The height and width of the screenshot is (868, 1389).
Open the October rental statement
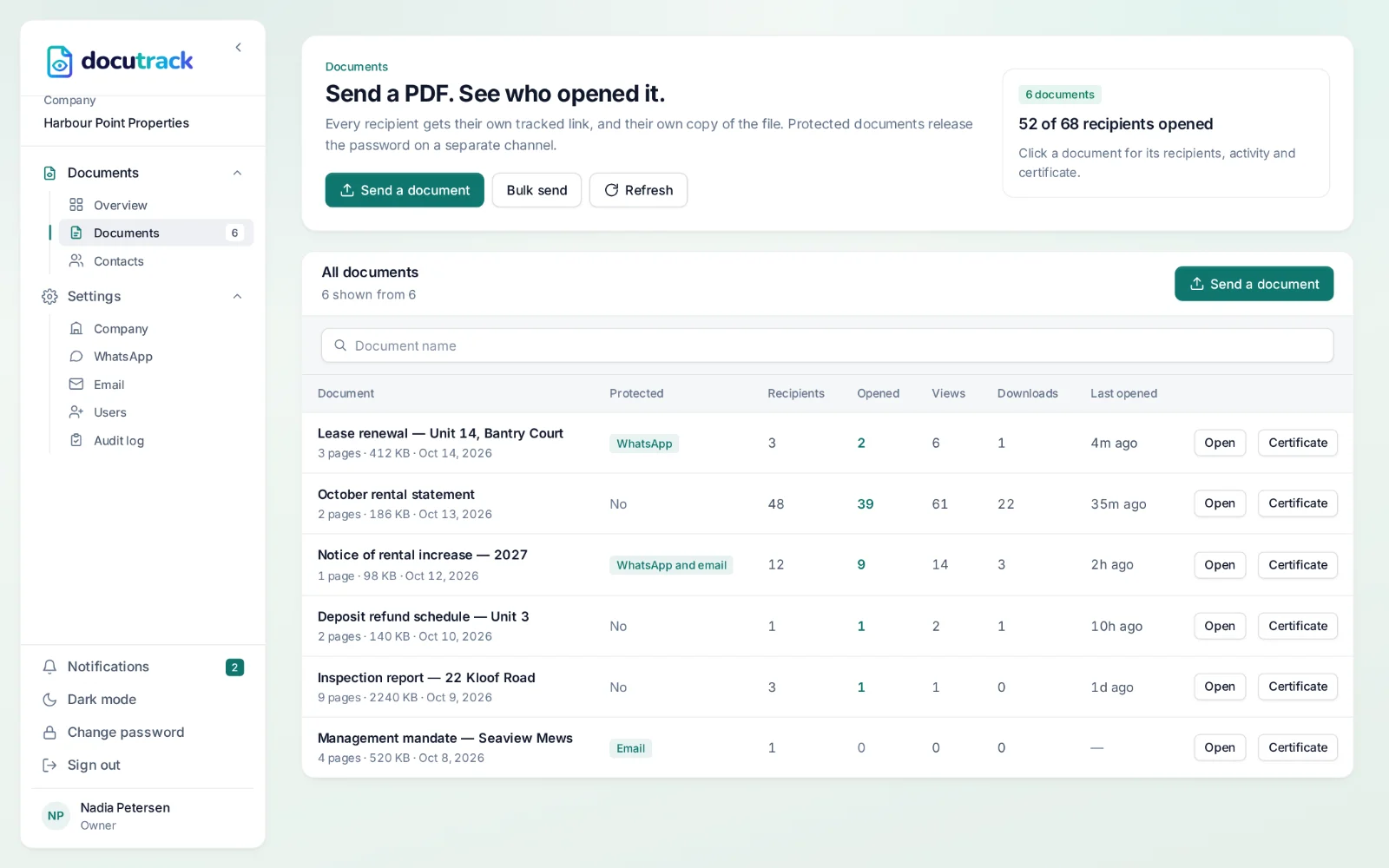click(1220, 503)
